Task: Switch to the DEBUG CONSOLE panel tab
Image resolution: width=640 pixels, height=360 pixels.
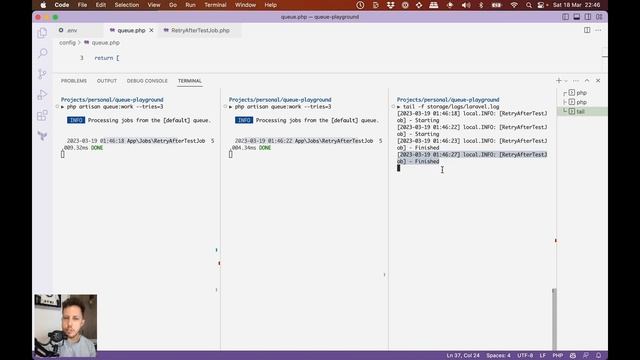Action: [x=147, y=81]
